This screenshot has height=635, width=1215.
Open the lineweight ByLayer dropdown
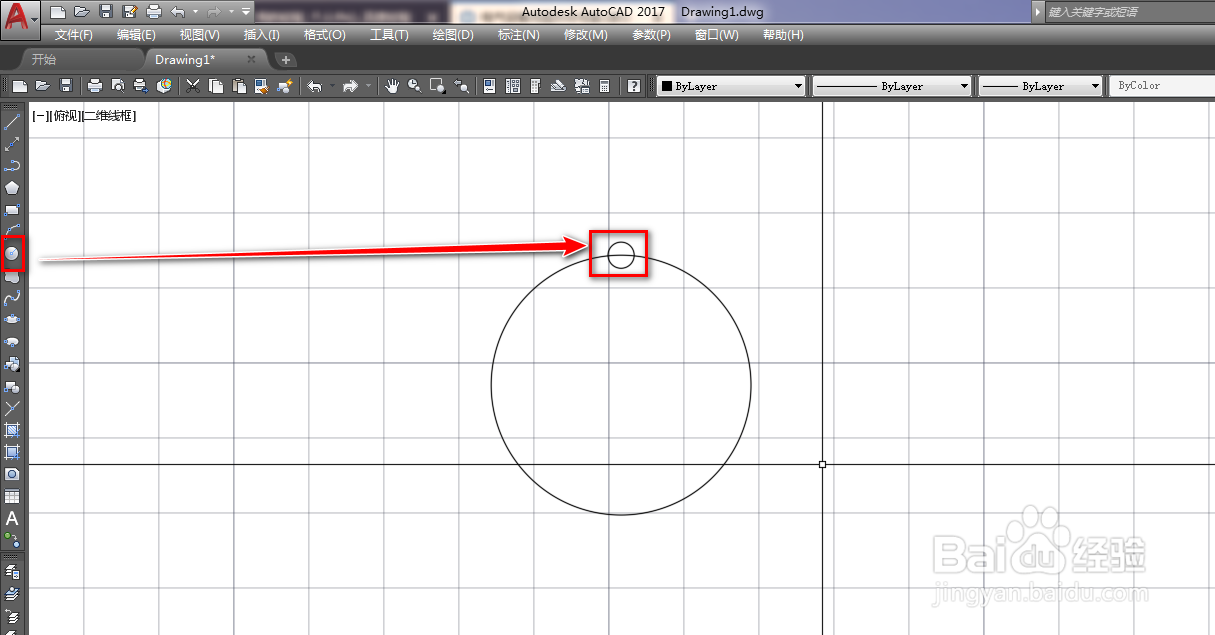[x=1041, y=86]
